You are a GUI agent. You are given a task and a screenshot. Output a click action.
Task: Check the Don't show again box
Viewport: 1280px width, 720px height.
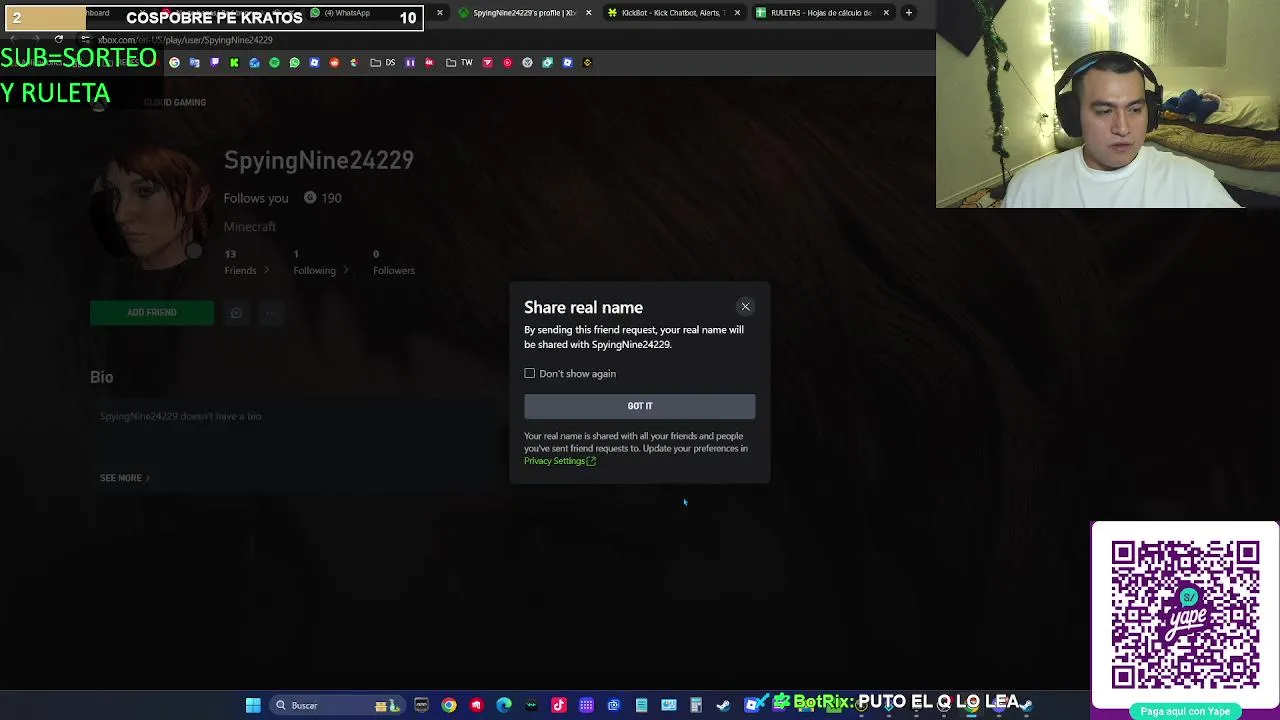(x=530, y=374)
